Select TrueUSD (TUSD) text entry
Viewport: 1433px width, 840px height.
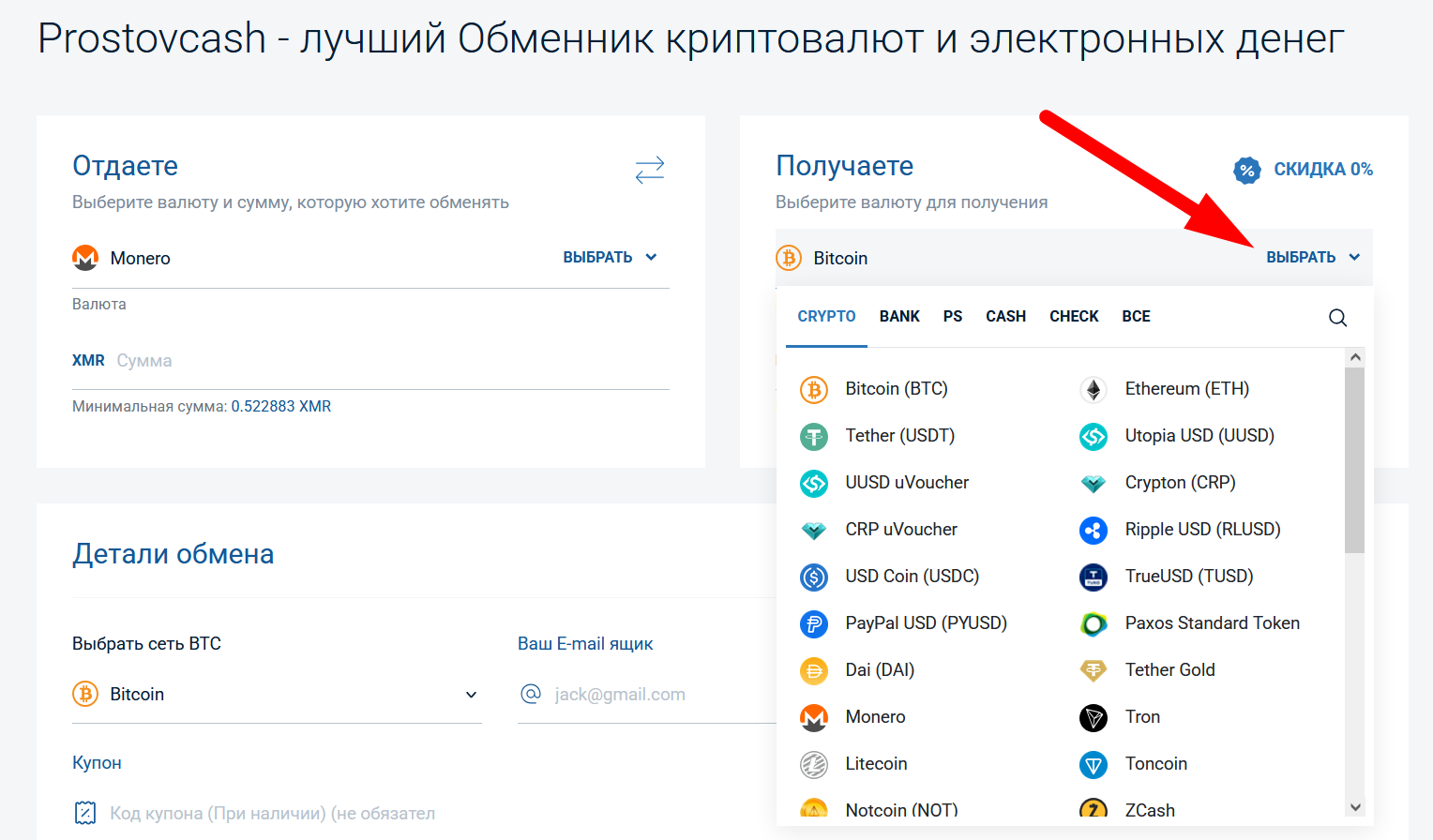click(x=1189, y=577)
